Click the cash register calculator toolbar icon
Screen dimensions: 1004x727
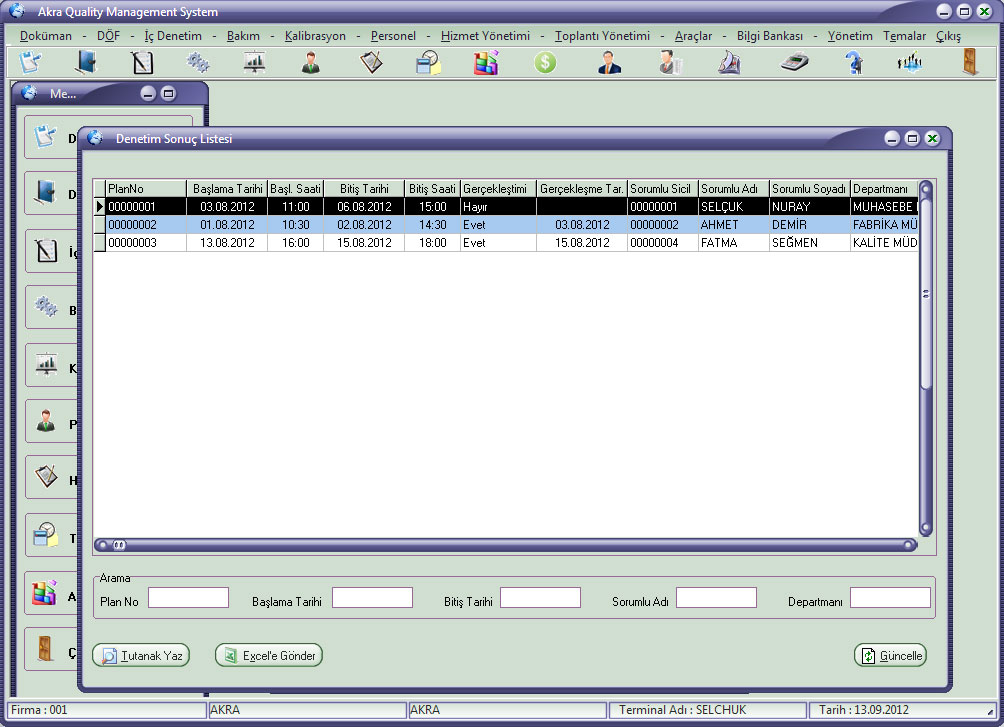[795, 62]
